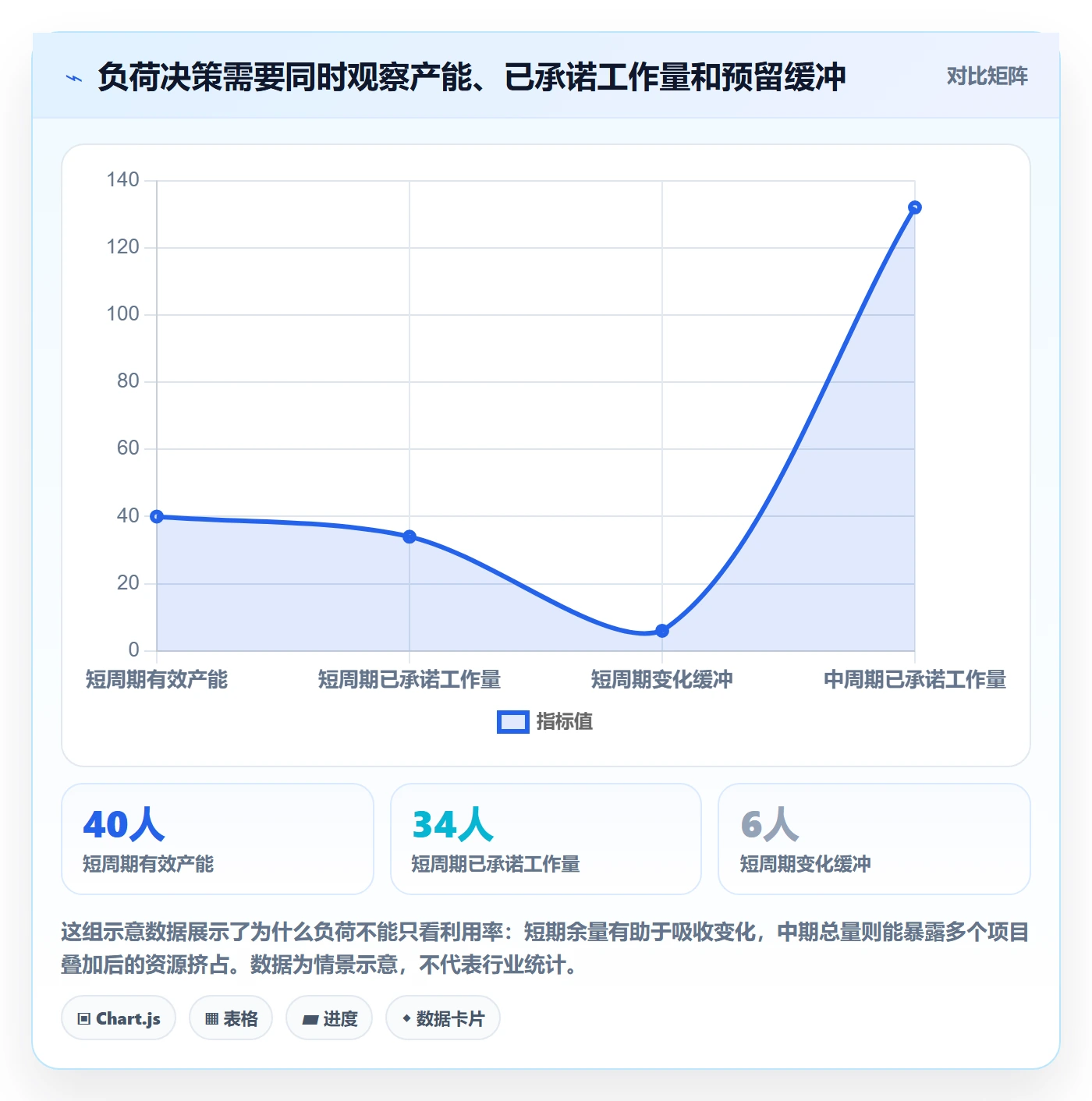
Task: Click the 100 y-axis value
Action: (122, 314)
